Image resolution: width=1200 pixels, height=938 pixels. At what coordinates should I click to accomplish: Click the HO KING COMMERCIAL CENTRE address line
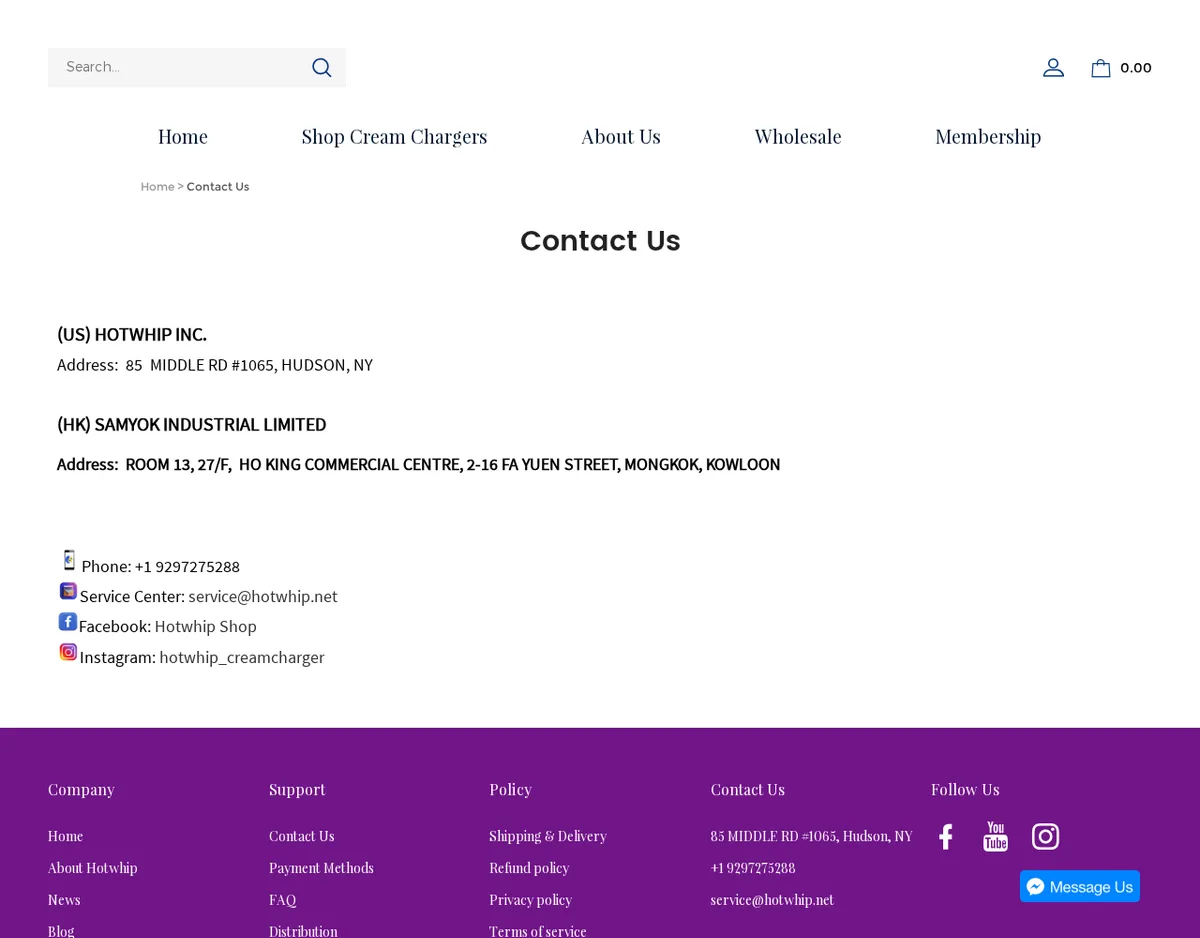coord(419,464)
